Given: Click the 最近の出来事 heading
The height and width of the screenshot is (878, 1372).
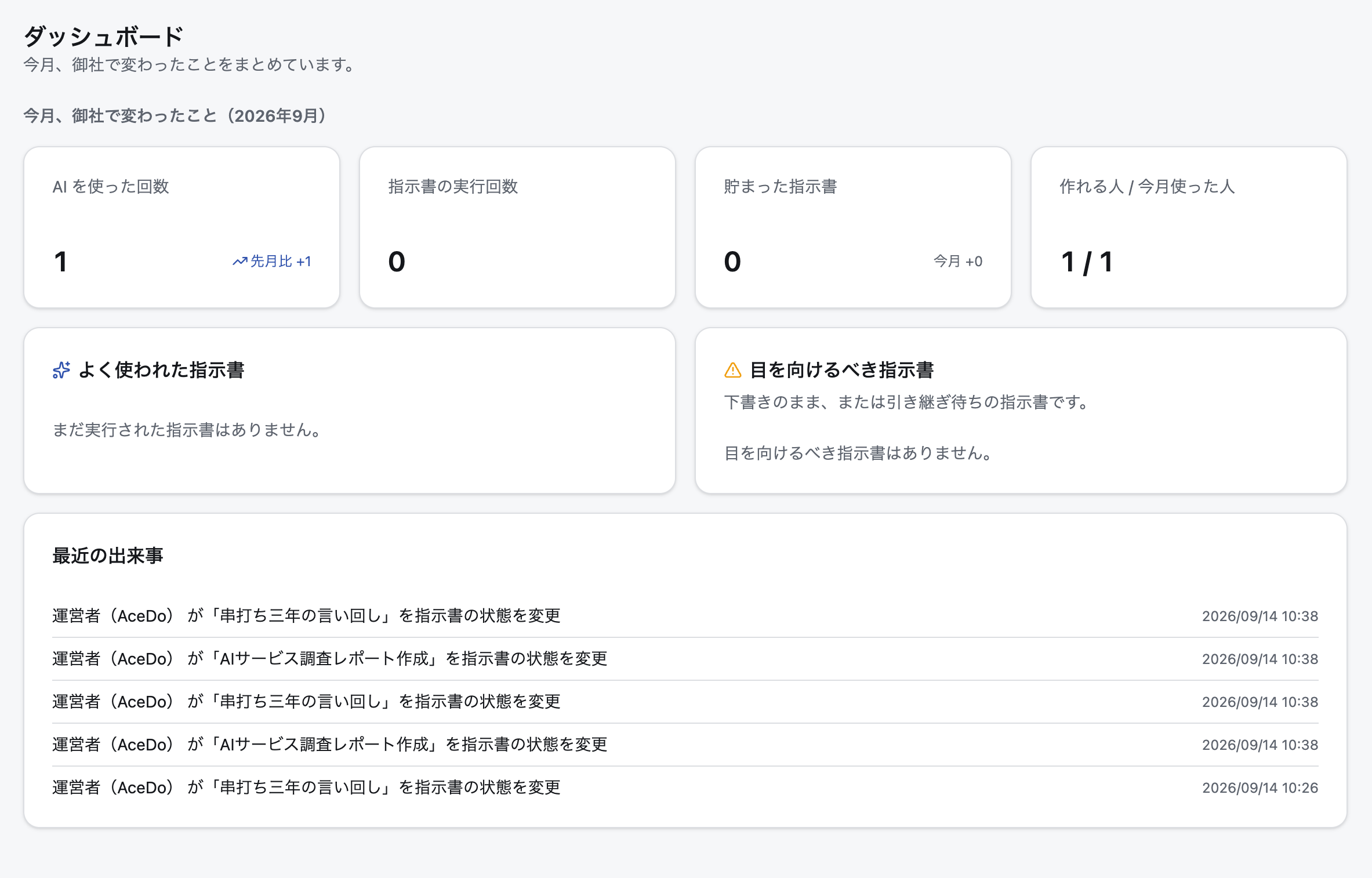Looking at the screenshot, I should pyautogui.click(x=108, y=556).
